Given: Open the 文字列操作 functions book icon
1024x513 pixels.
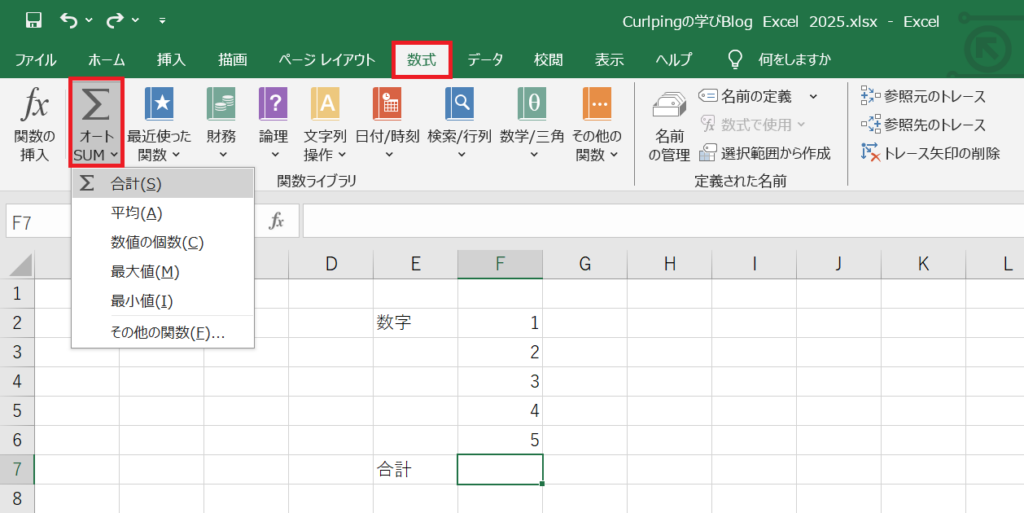Looking at the screenshot, I should pyautogui.click(x=325, y=104).
